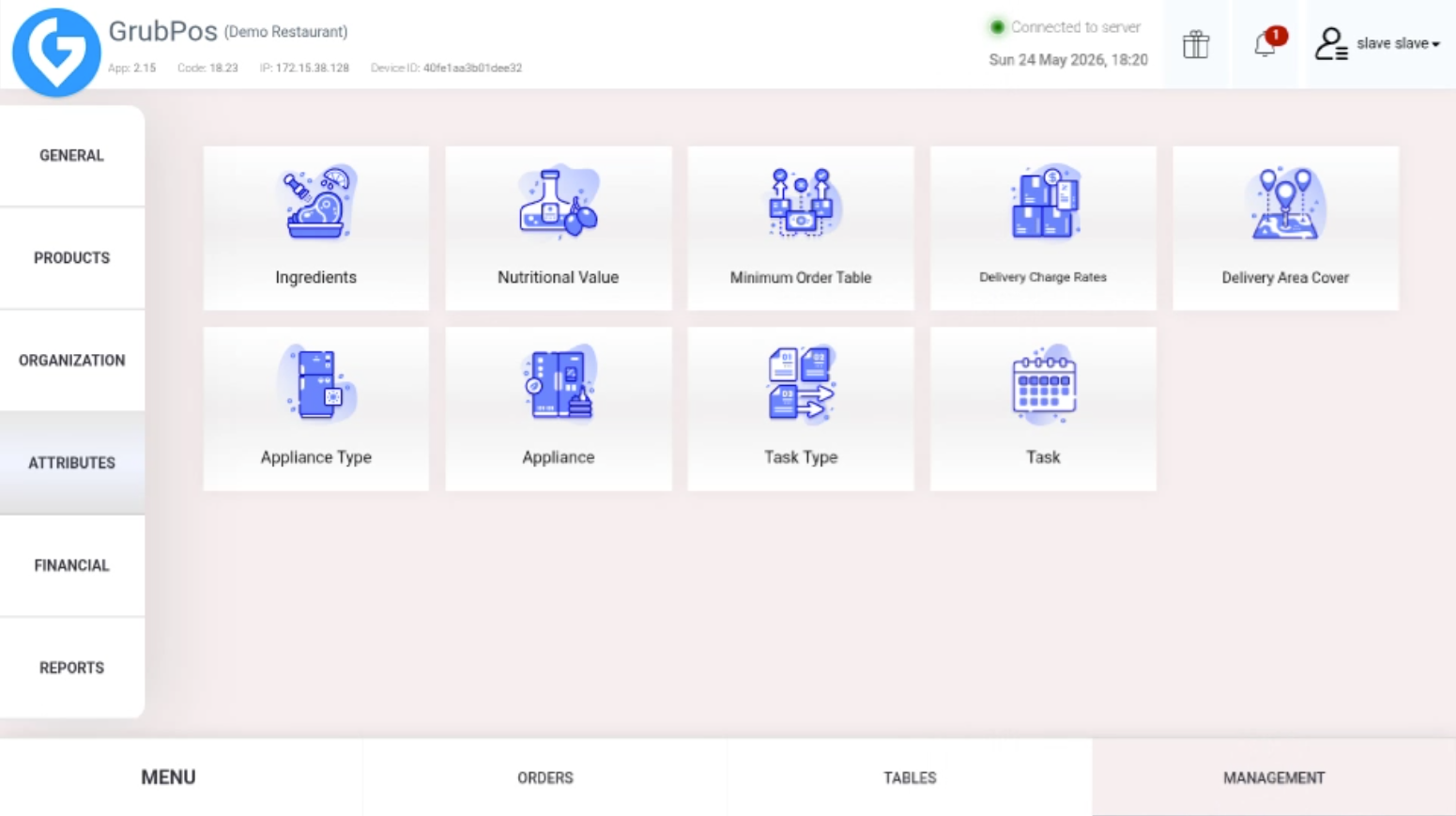1456x816 pixels.
Task: Switch to the Financial section
Action: pyautogui.click(x=72, y=565)
